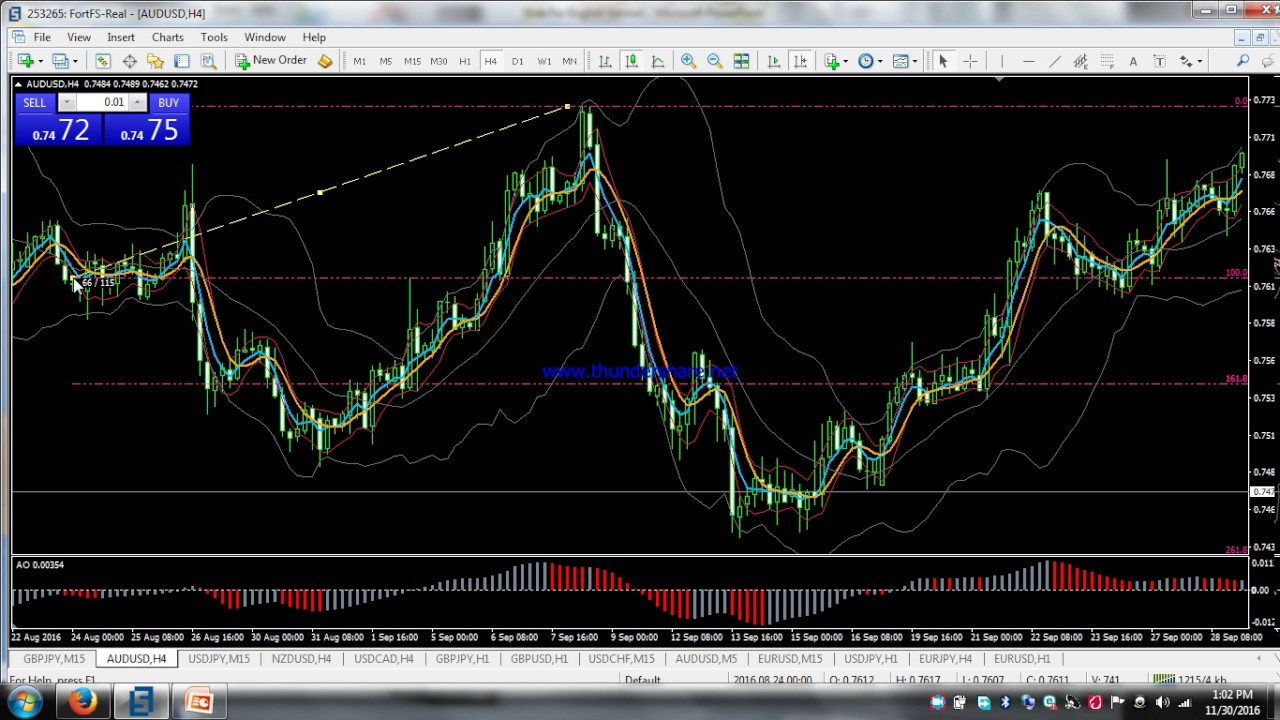
Task: Switch chart to D1 timeframe
Action: coord(517,61)
